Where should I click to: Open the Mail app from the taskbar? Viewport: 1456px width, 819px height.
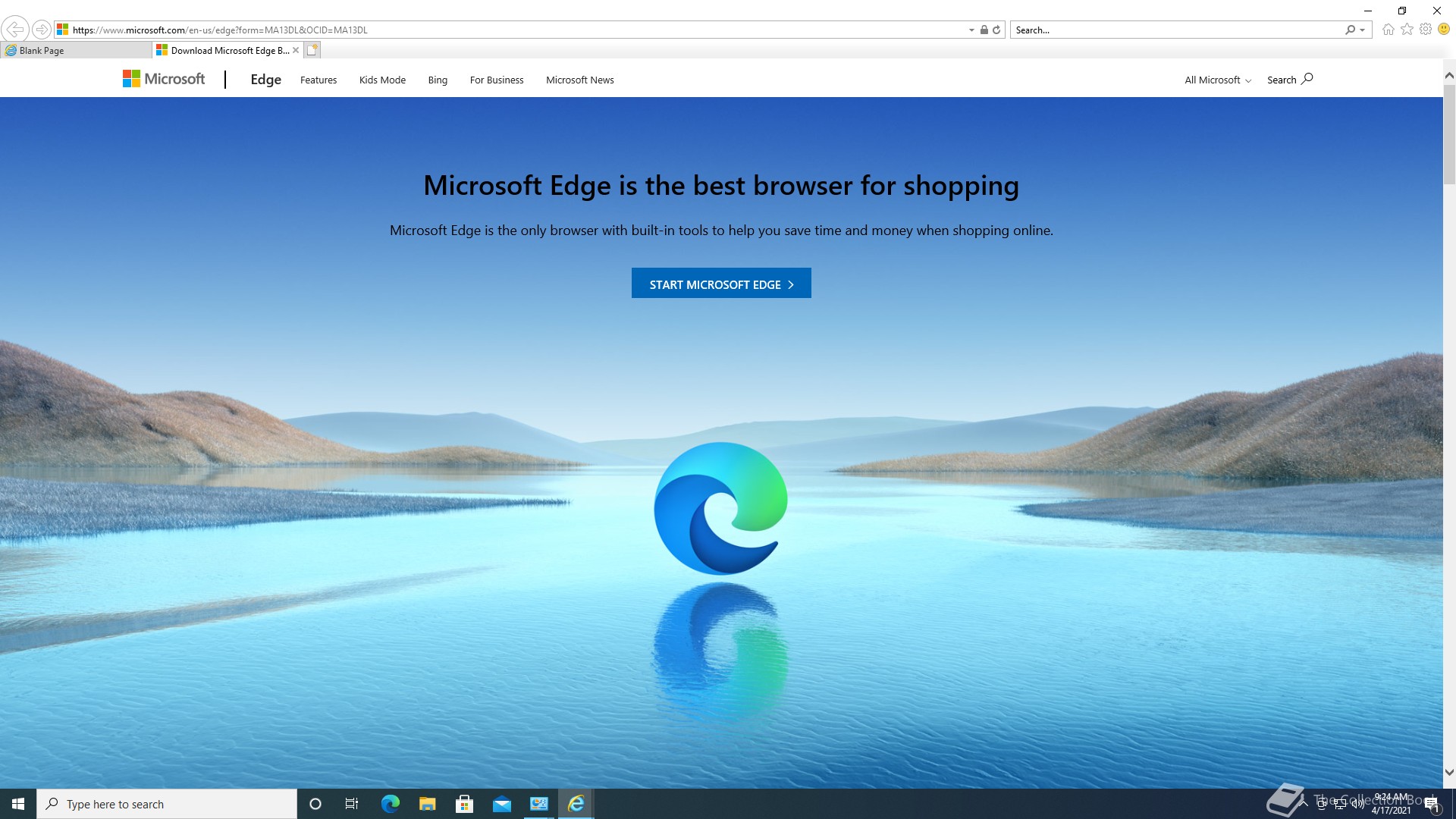pos(501,804)
